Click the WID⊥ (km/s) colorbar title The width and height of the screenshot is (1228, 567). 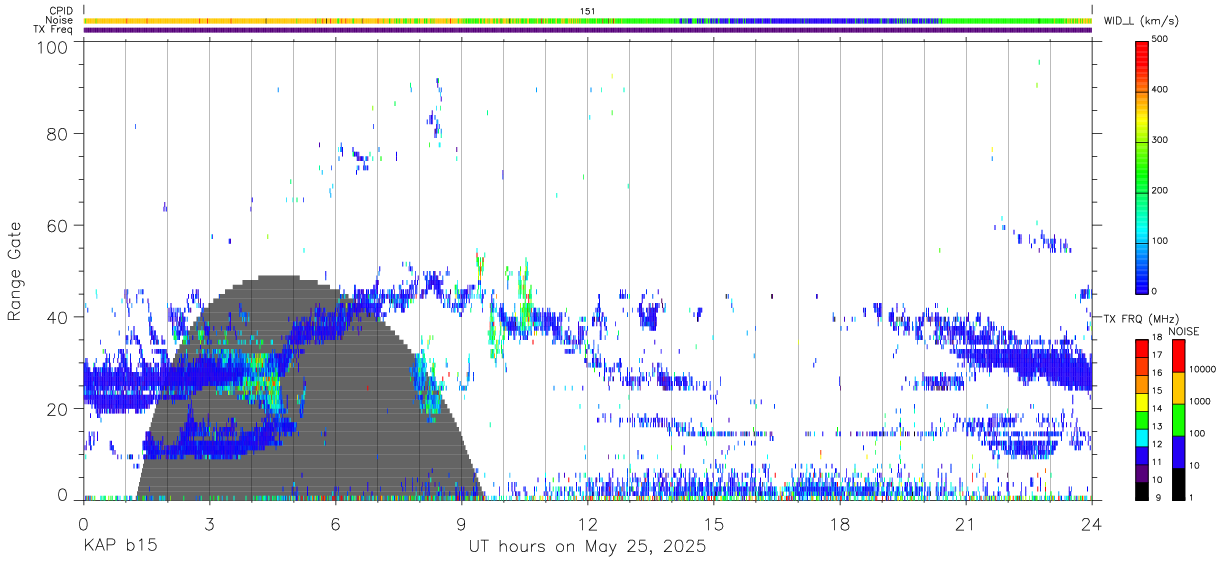tap(1140, 20)
